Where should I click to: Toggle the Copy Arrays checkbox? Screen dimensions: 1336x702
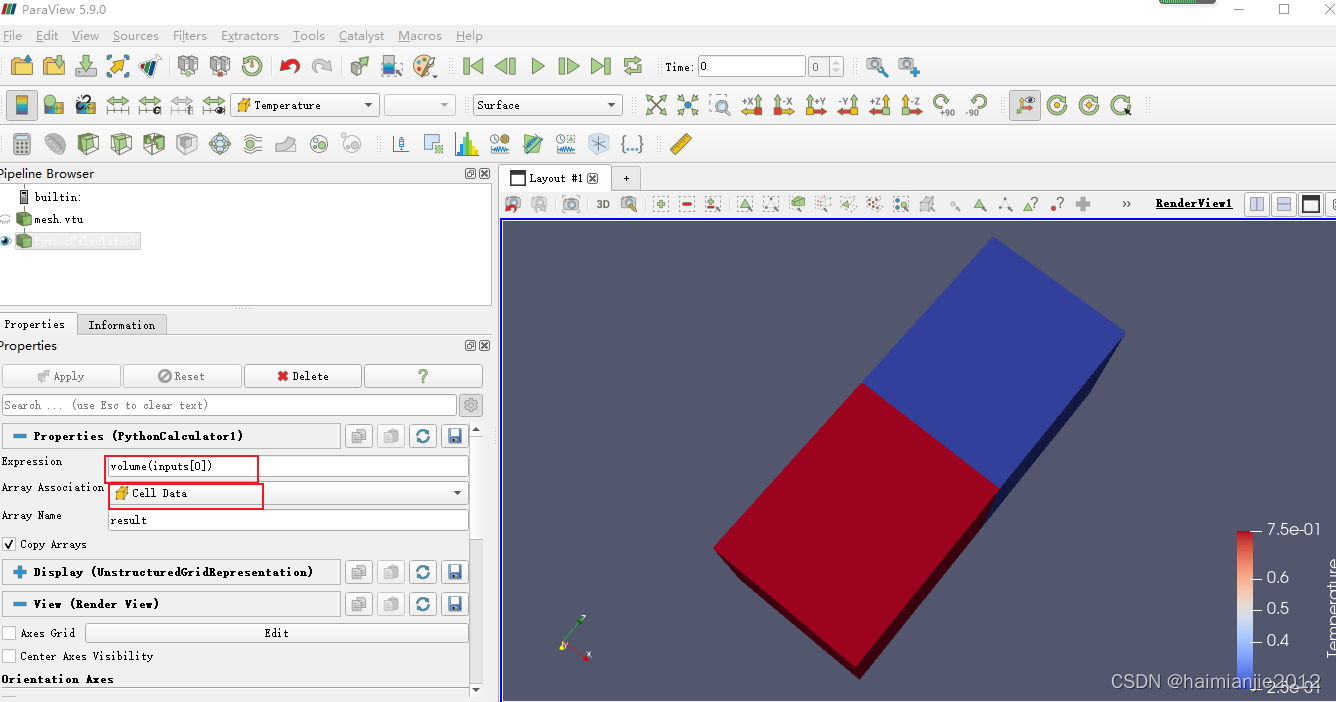[9, 545]
